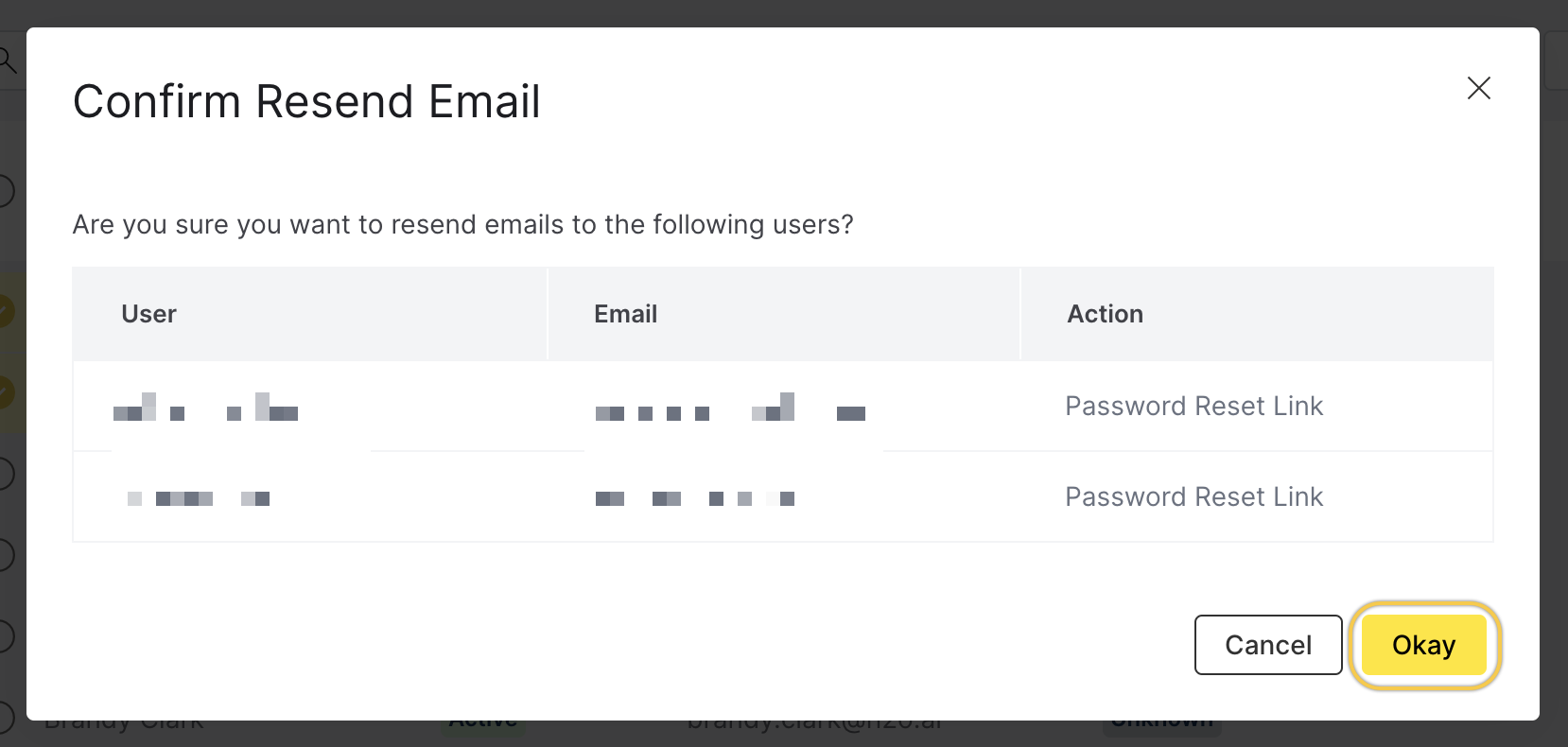The image size is (1568, 747).
Task: Toggle checkbox just below the highlighted rows
Action: (6, 473)
